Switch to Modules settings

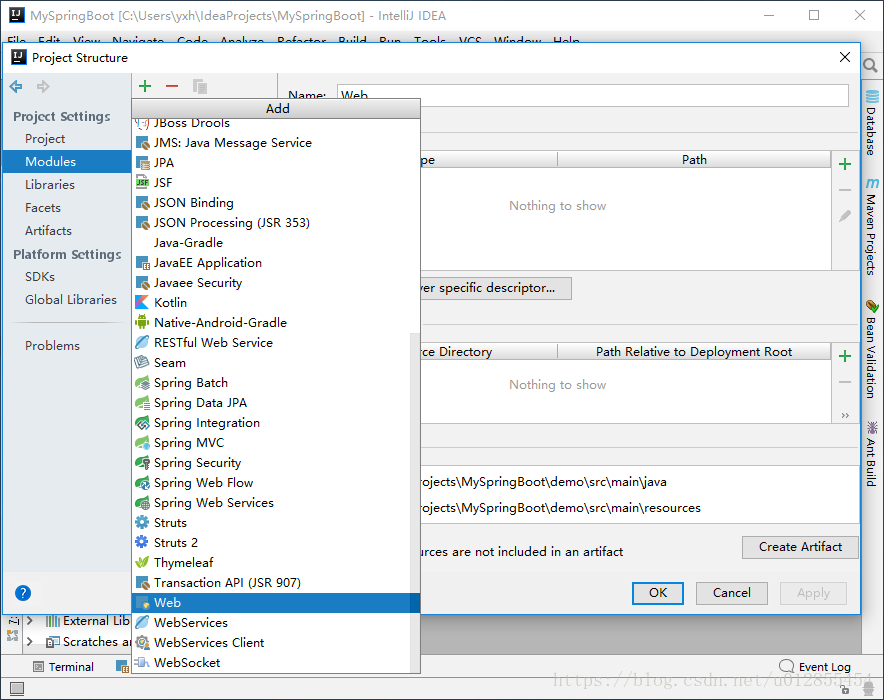pyautogui.click(x=67, y=162)
